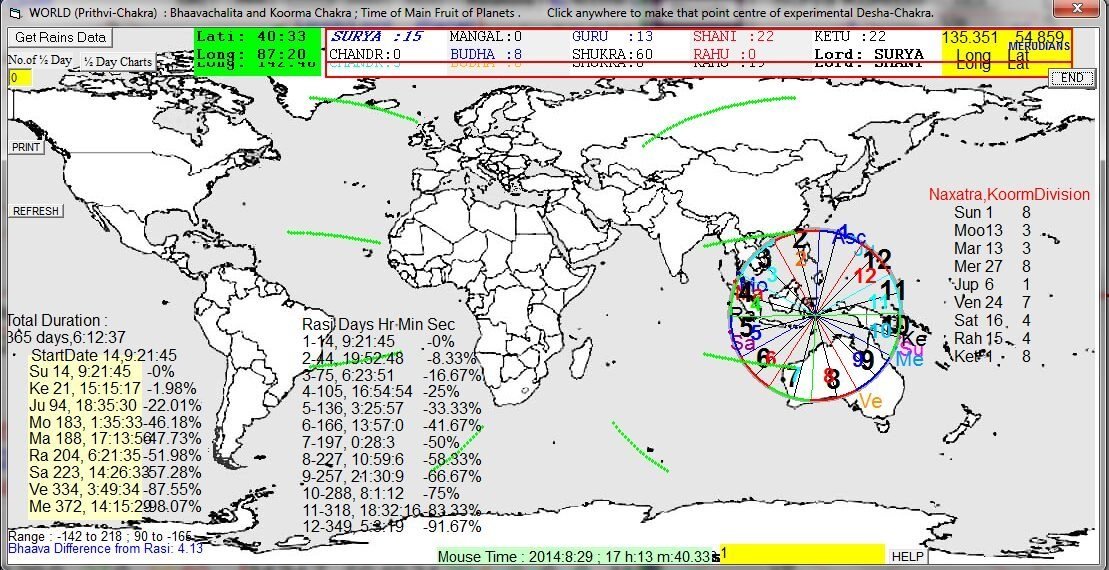Select the Ven 24 7 naxatra row
Screen dimensions: 1109x570
coord(992,303)
